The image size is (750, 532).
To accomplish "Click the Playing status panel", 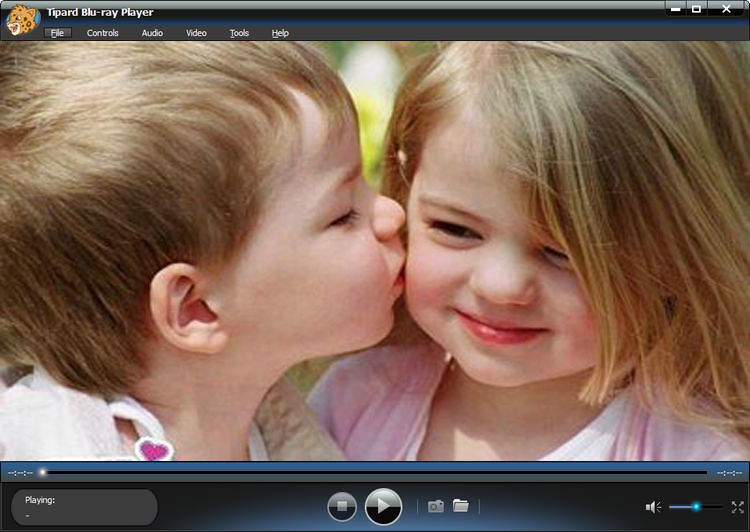I will 85,507.
